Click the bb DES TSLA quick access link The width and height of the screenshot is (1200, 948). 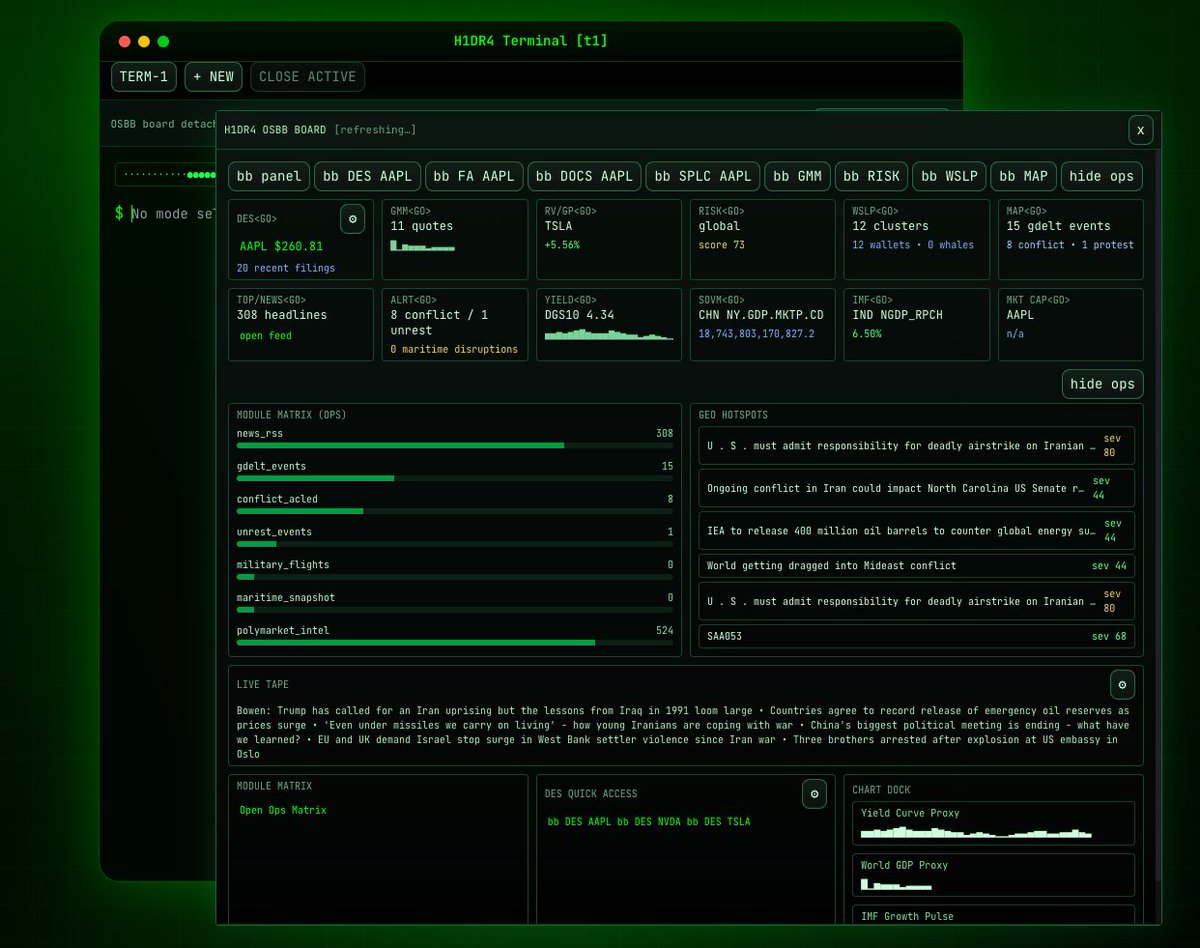coord(718,821)
